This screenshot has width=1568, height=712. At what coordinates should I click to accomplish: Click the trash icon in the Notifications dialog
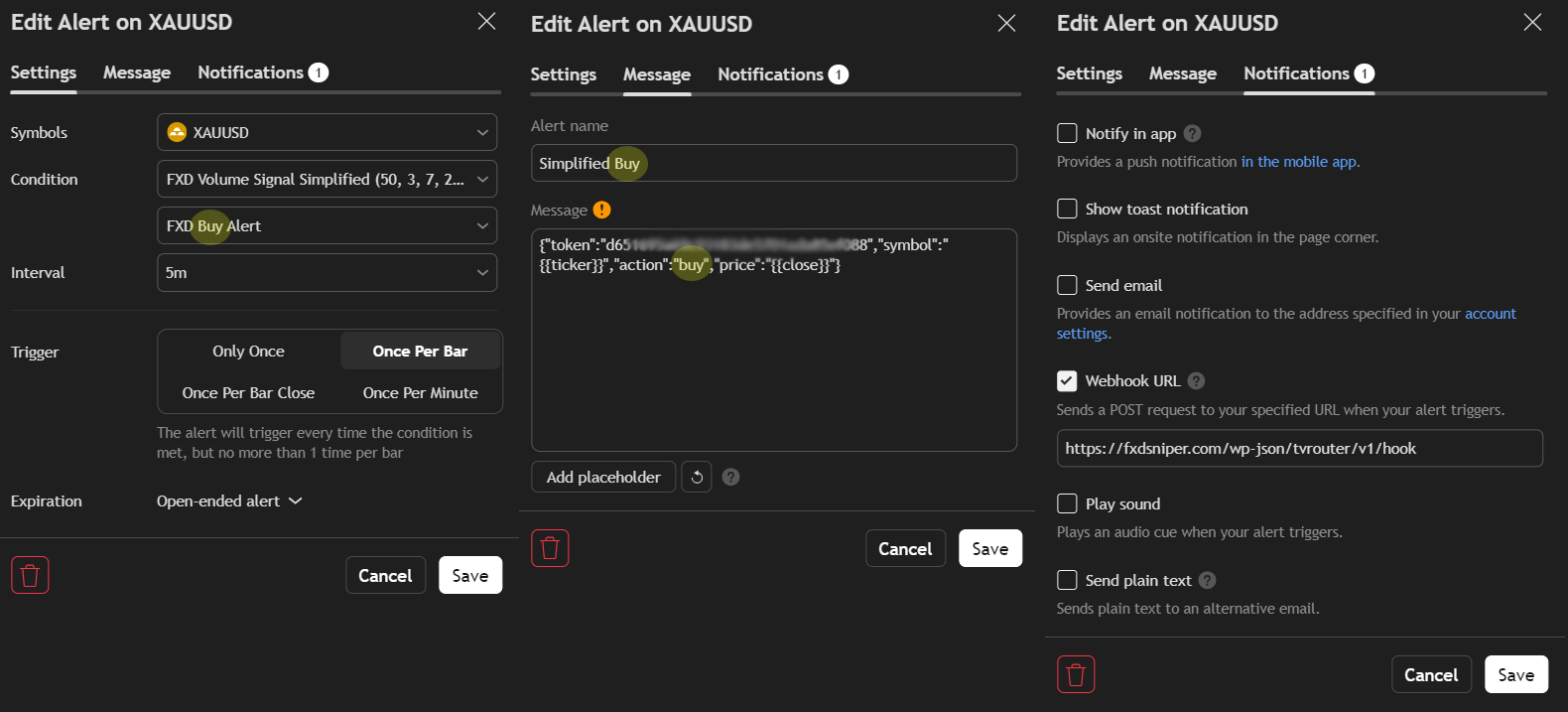point(1076,674)
